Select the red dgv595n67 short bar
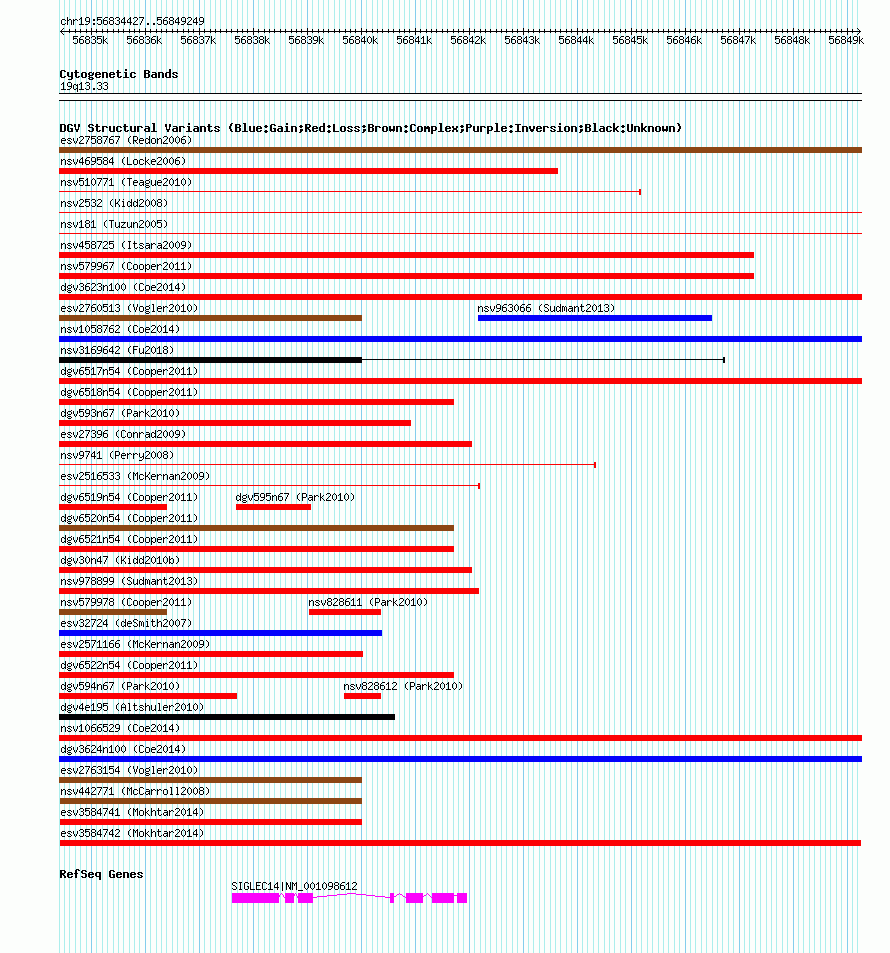Screen dimensions: 890x953 pos(273,507)
